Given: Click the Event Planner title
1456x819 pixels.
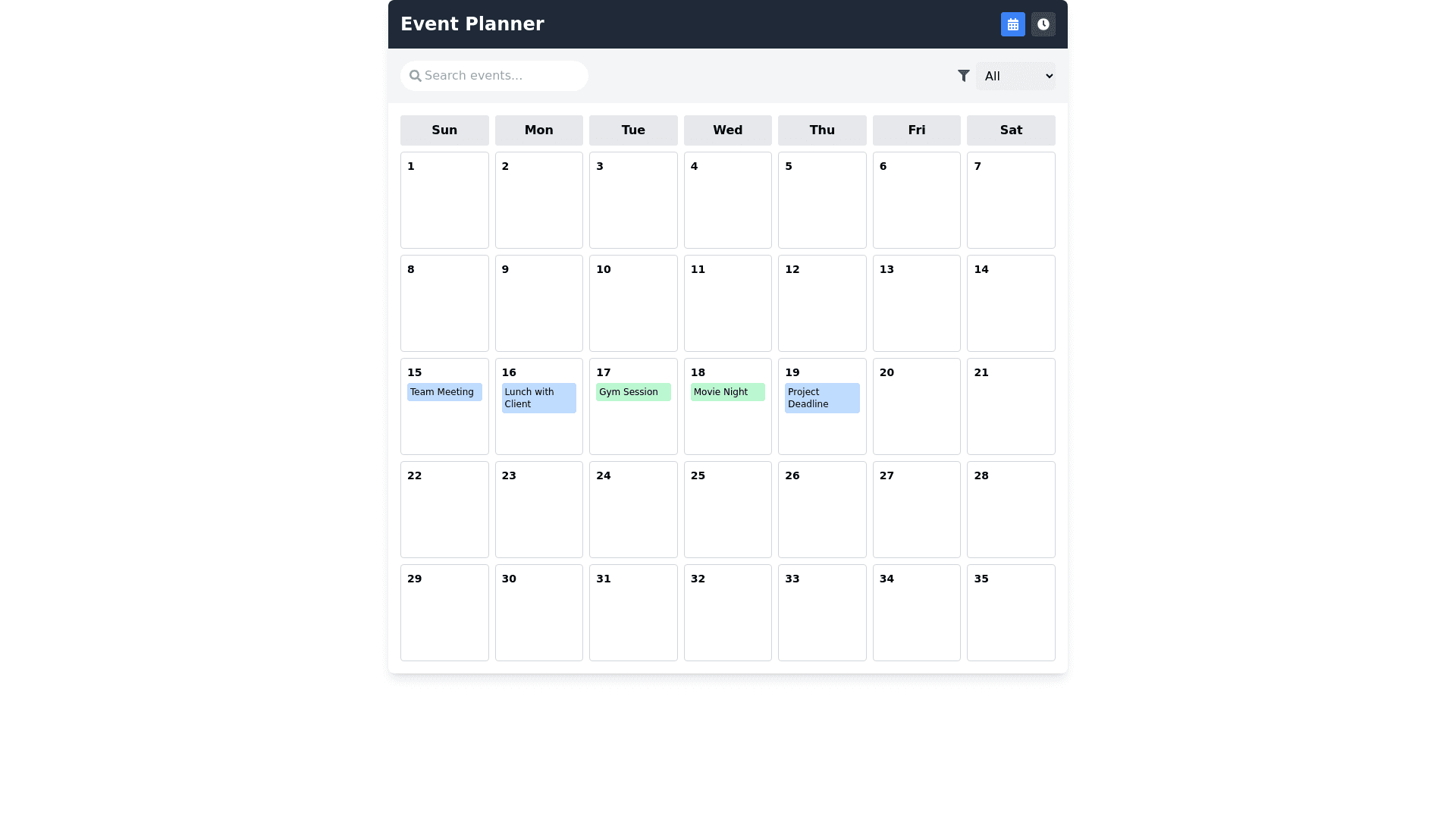Looking at the screenshot, I should 472,24.
